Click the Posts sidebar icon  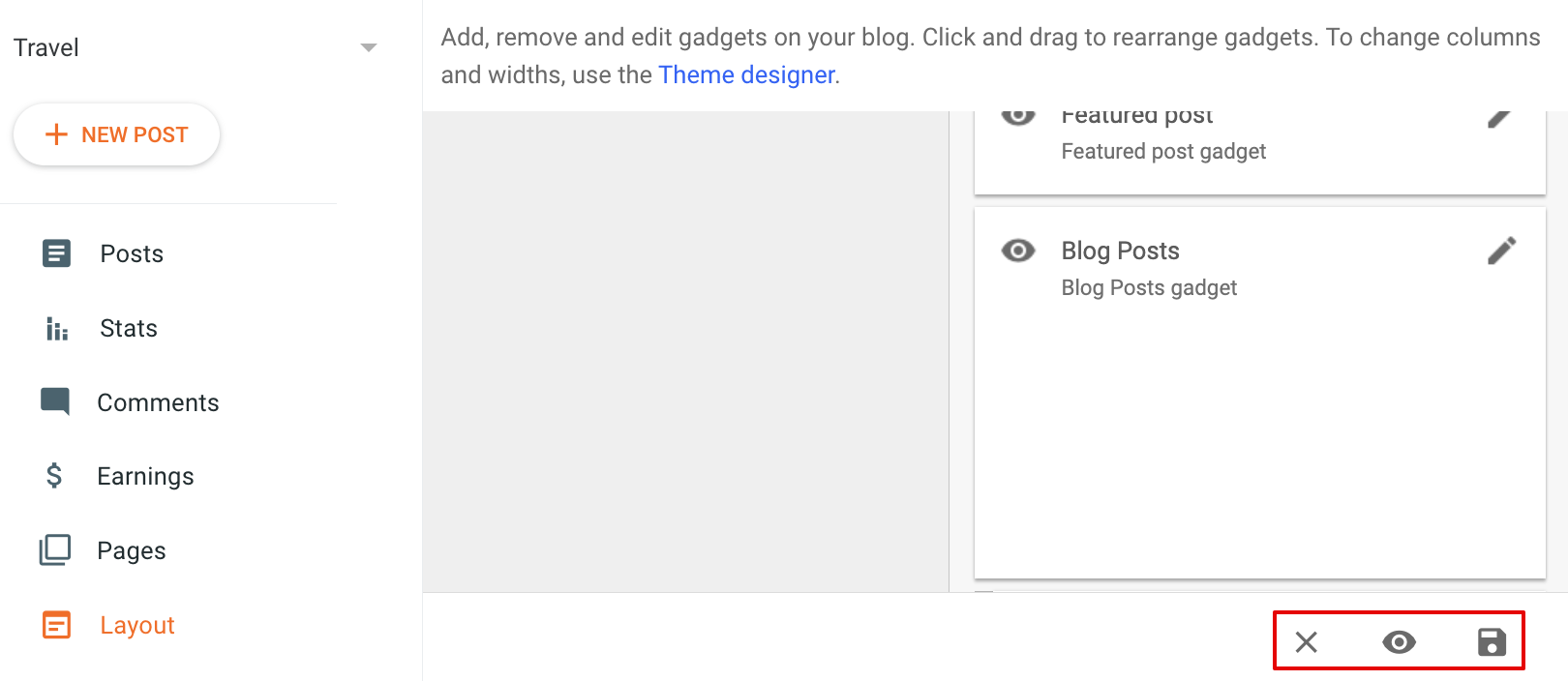pos(56,253)
